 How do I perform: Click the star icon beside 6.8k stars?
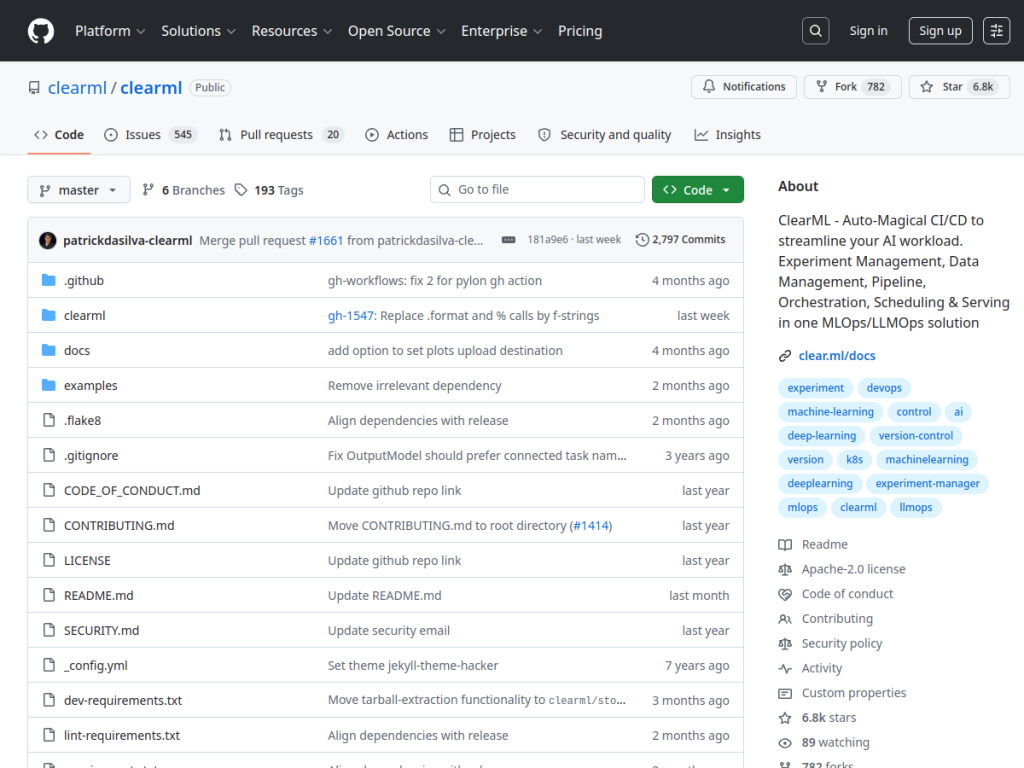(785, 718)
